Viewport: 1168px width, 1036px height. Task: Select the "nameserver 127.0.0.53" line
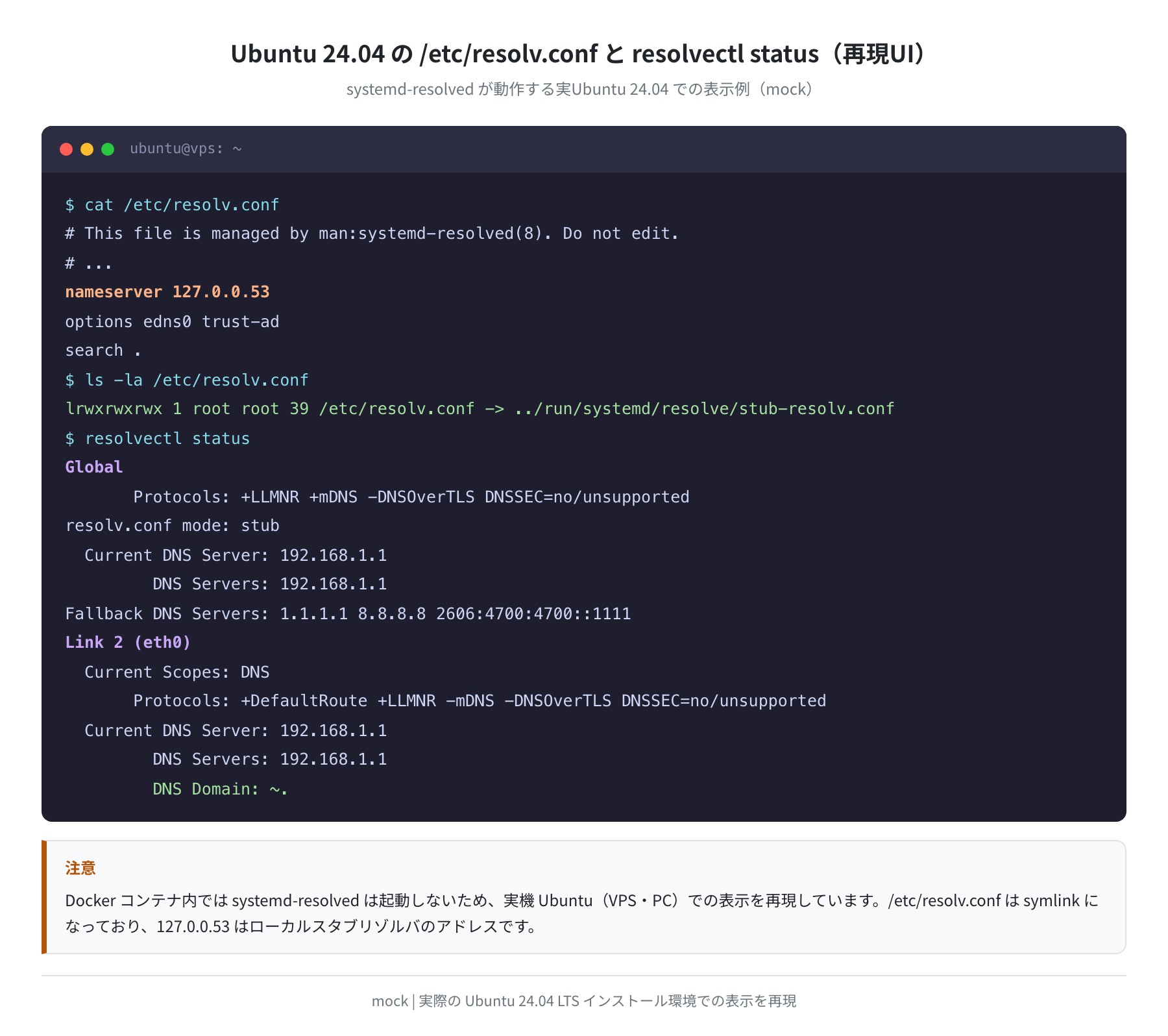click(x=167, y=292)
